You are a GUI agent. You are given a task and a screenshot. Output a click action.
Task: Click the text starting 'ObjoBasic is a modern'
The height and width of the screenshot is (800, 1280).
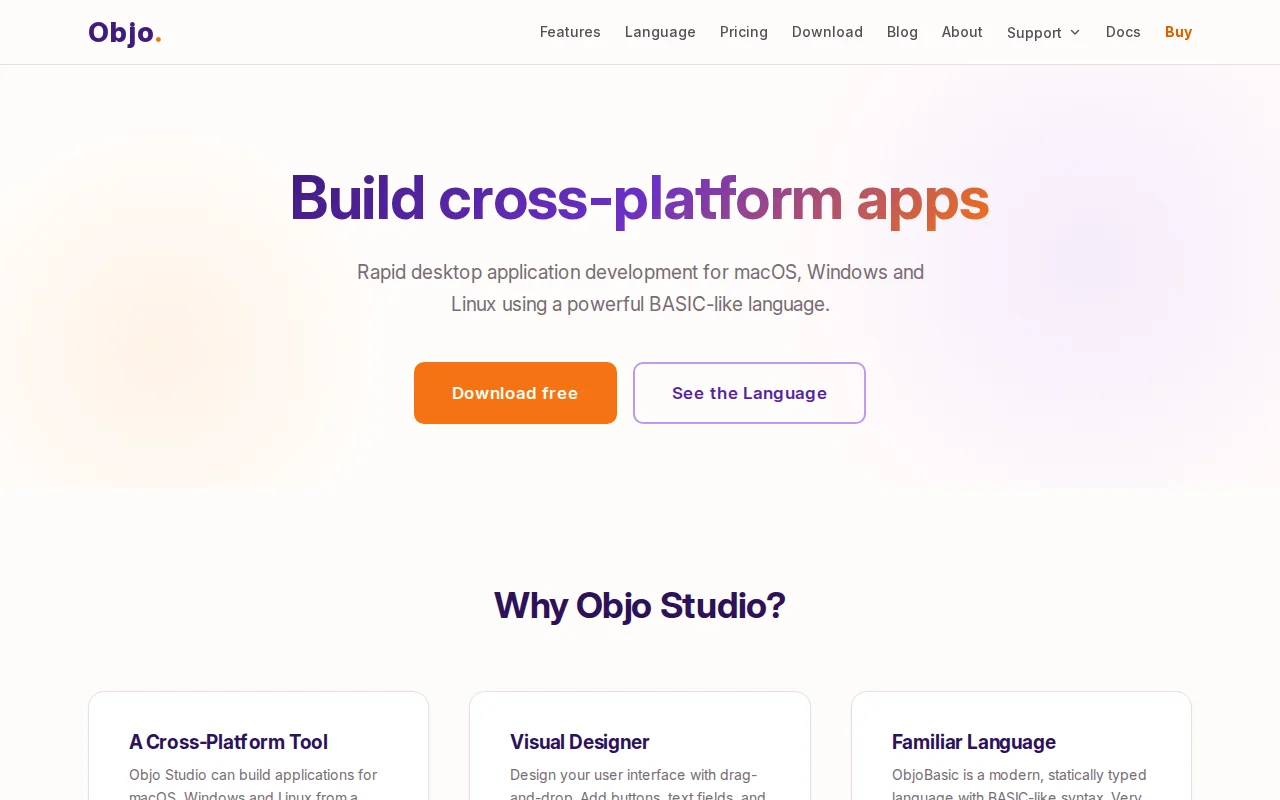click(x=1019, y=786)
